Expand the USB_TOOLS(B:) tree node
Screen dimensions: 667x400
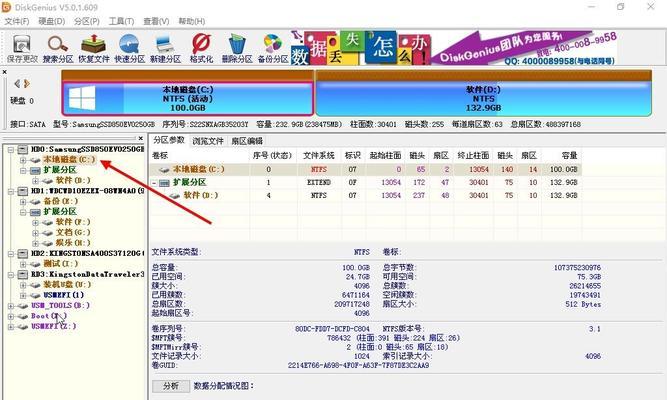[11, 306]
